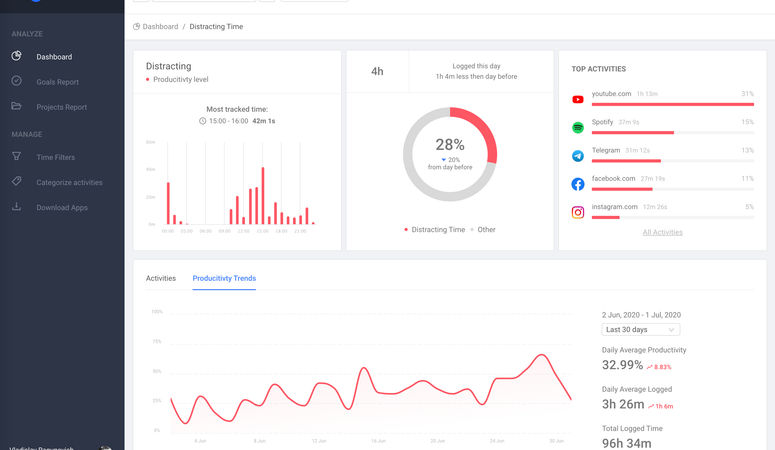Select the Producitivty Trends tab
Screen dimensions: 775x450
224,278
